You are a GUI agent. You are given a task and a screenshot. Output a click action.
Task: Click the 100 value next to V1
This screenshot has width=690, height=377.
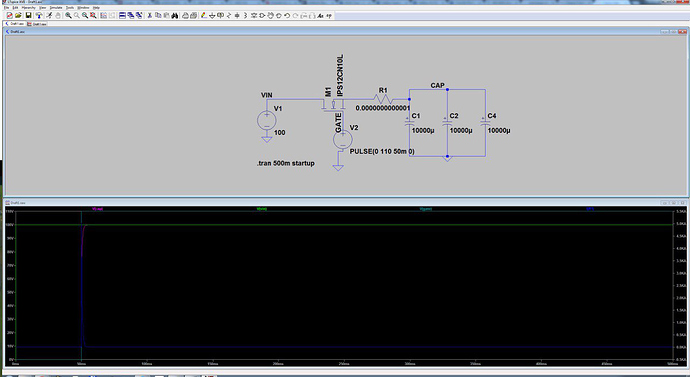(x=279, y=132)
